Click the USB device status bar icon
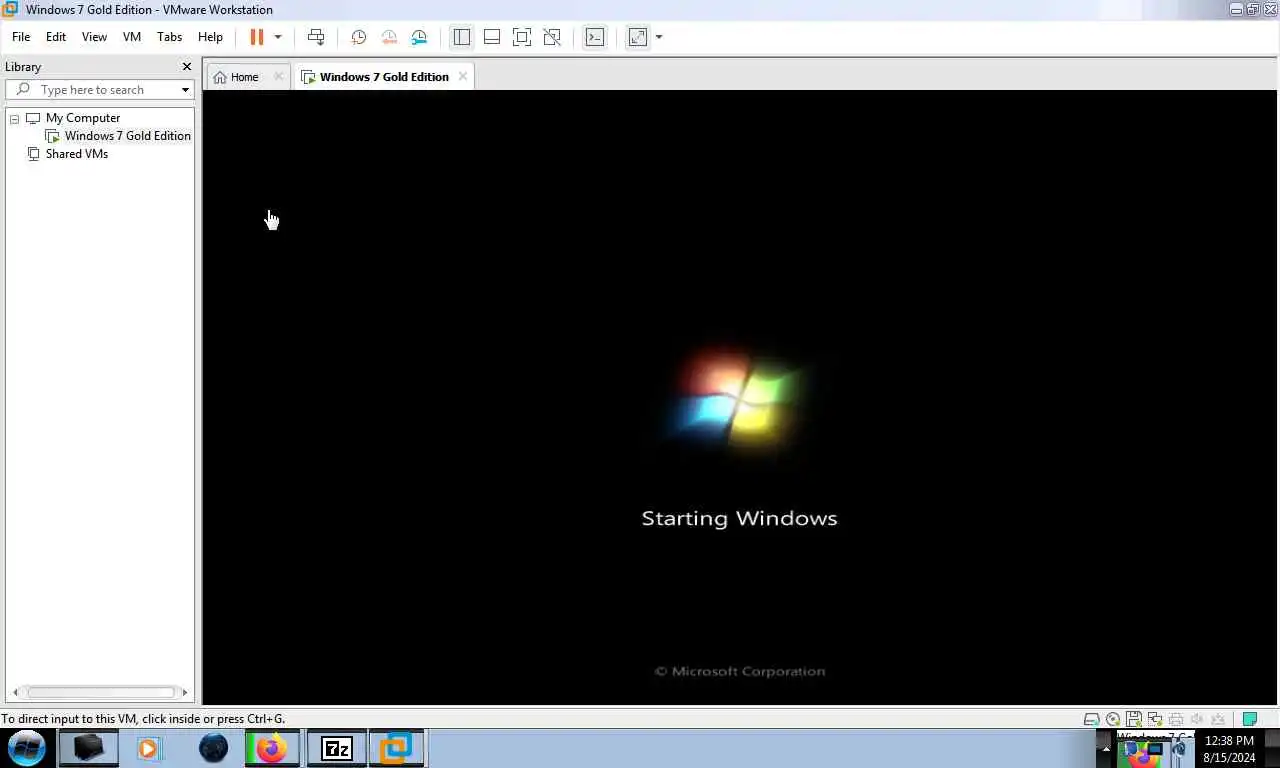Viewport: 1280px width, 768px height. point(1218,719)
